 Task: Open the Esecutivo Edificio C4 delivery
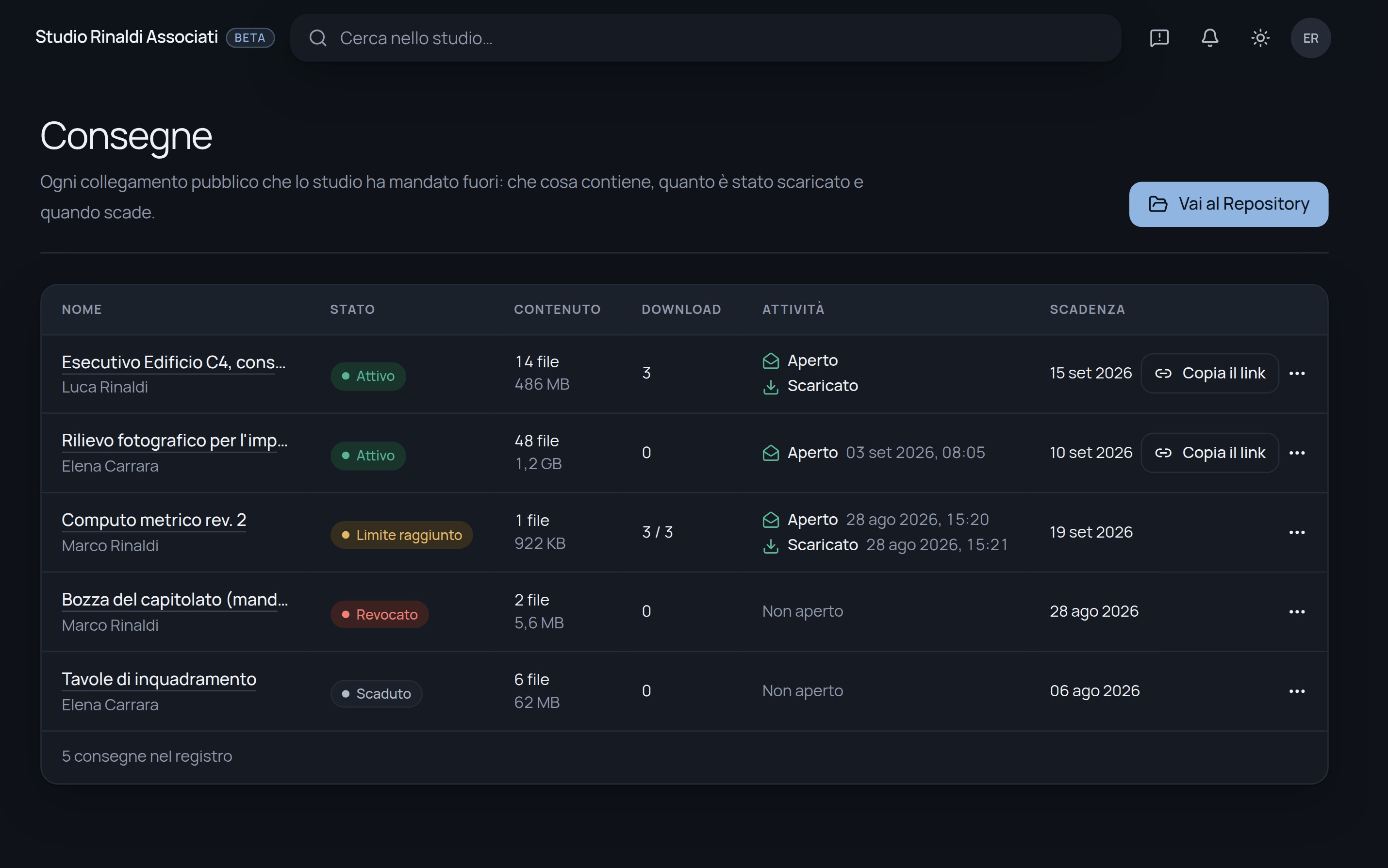coord(173,362)
